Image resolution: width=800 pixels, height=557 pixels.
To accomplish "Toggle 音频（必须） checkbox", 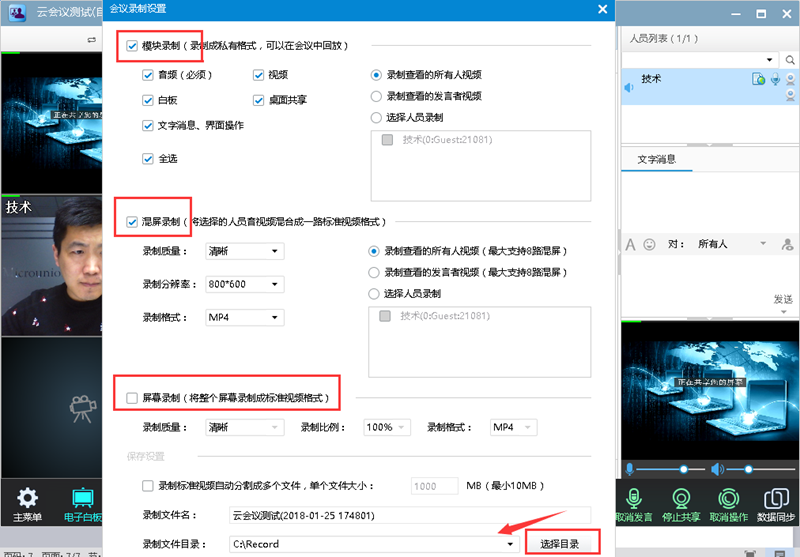I will pyautogui.click(x=148, y=75).
